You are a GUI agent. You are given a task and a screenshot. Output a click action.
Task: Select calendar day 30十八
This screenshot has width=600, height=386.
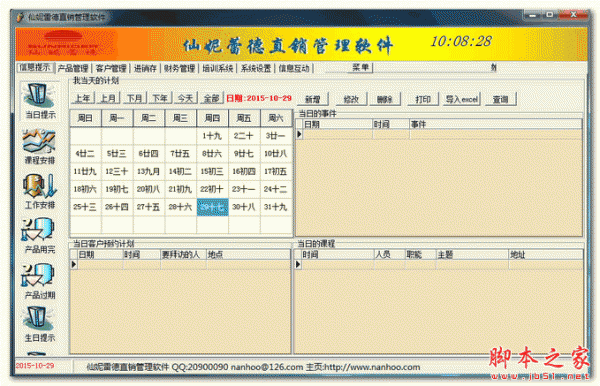244,207
